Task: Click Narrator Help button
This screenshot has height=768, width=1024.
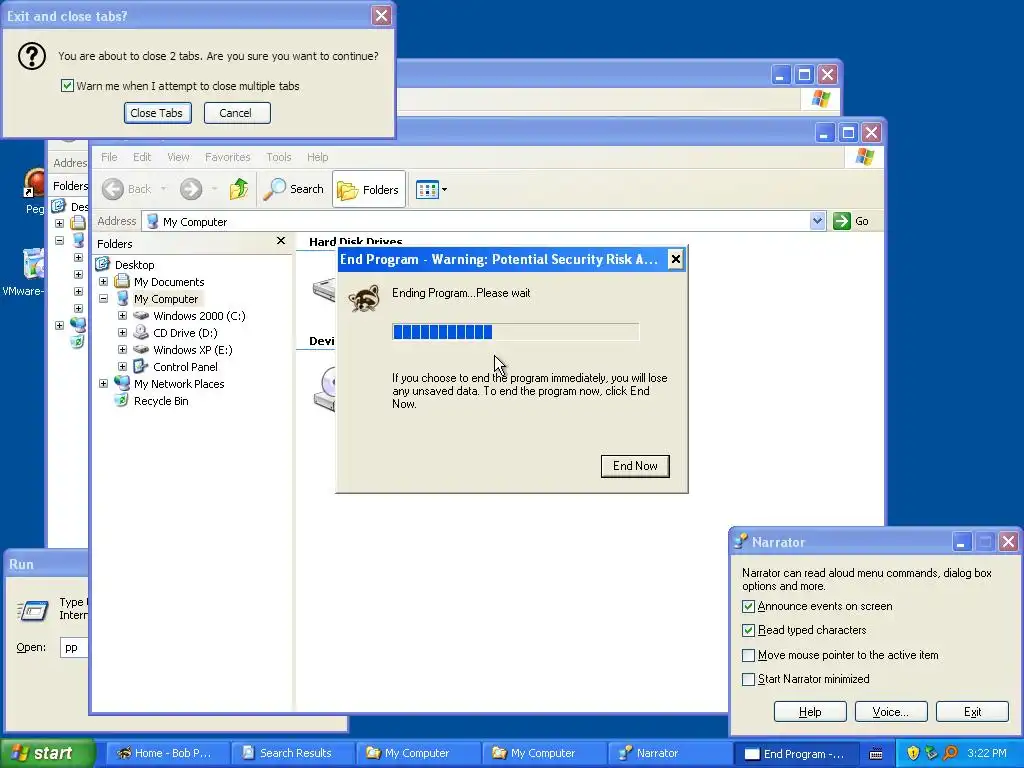Action: 810,712
